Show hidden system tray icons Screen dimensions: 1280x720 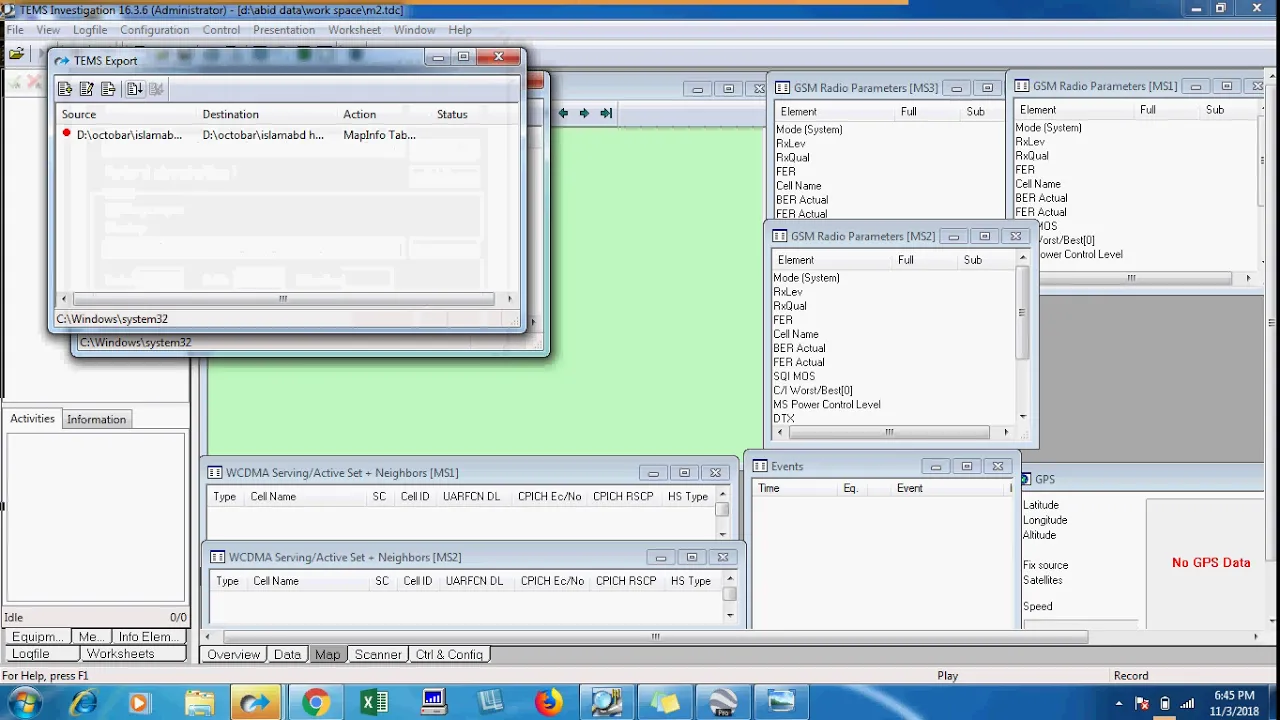pos(1119,703)
